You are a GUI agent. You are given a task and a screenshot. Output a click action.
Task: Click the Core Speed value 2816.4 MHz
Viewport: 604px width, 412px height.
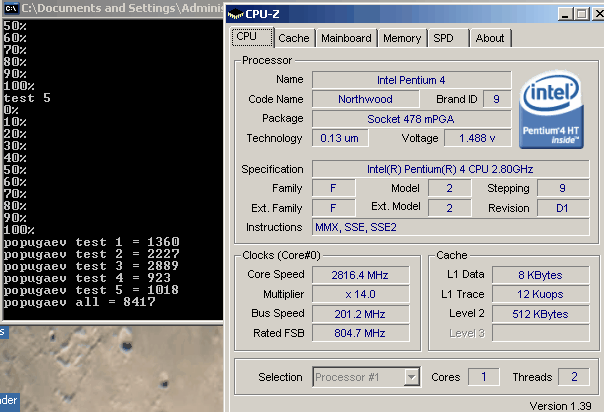tap(360, 275)
